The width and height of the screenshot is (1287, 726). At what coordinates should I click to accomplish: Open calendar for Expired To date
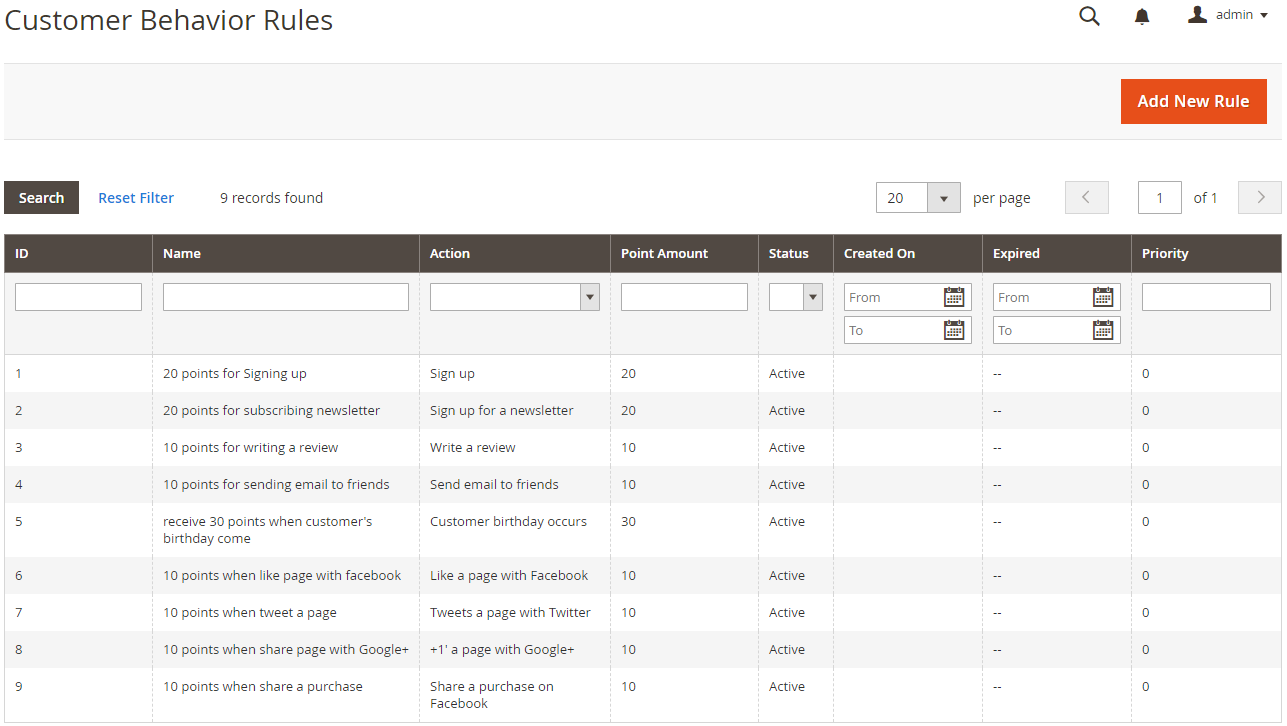tap(1103, 330)
